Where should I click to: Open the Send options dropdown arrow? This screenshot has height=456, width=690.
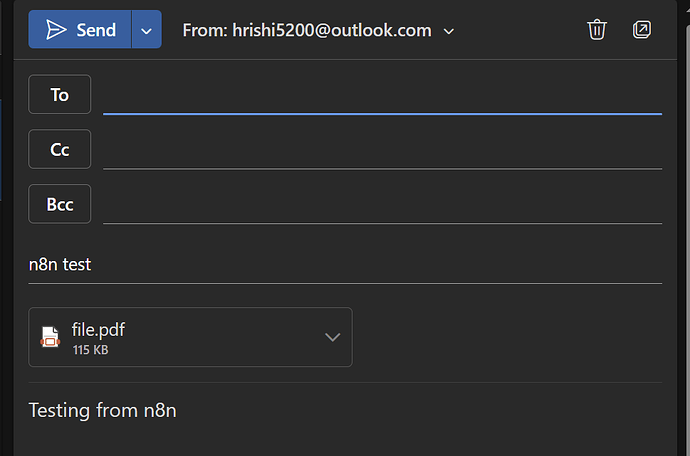[147, 29]
